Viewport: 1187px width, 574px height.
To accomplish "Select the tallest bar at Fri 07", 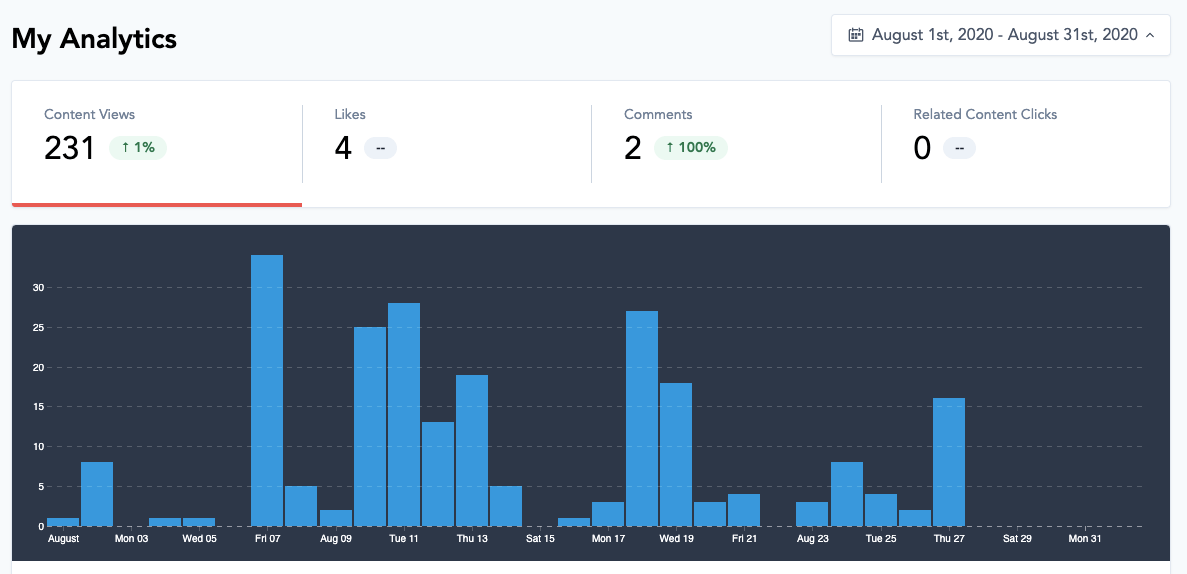I will pos(267,390).
